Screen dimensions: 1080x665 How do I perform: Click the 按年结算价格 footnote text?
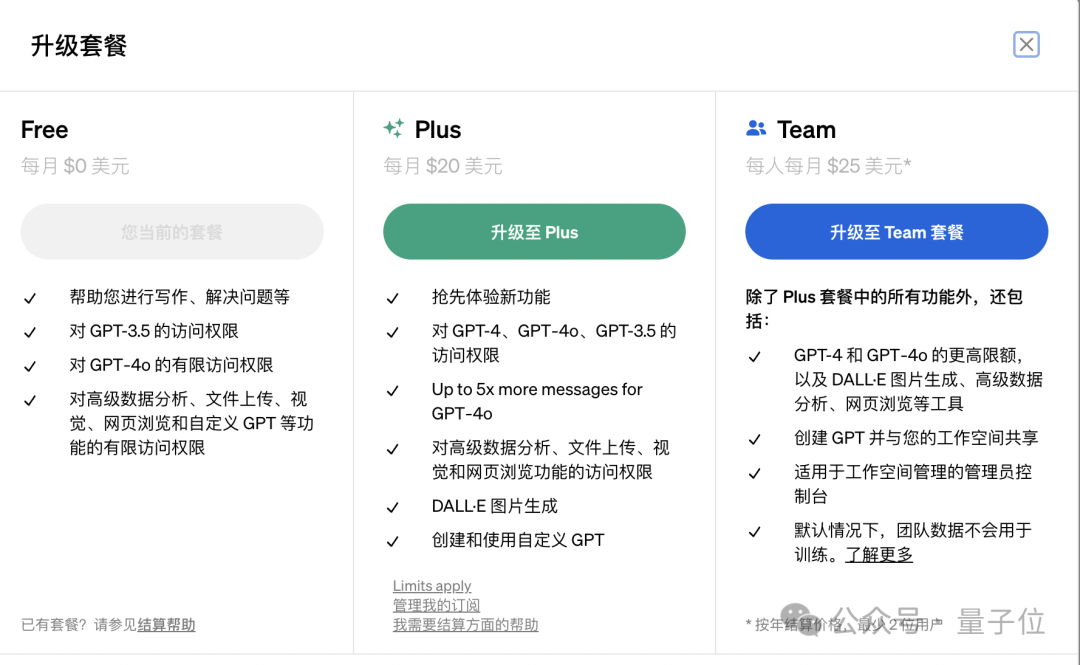tap(844, 624)
